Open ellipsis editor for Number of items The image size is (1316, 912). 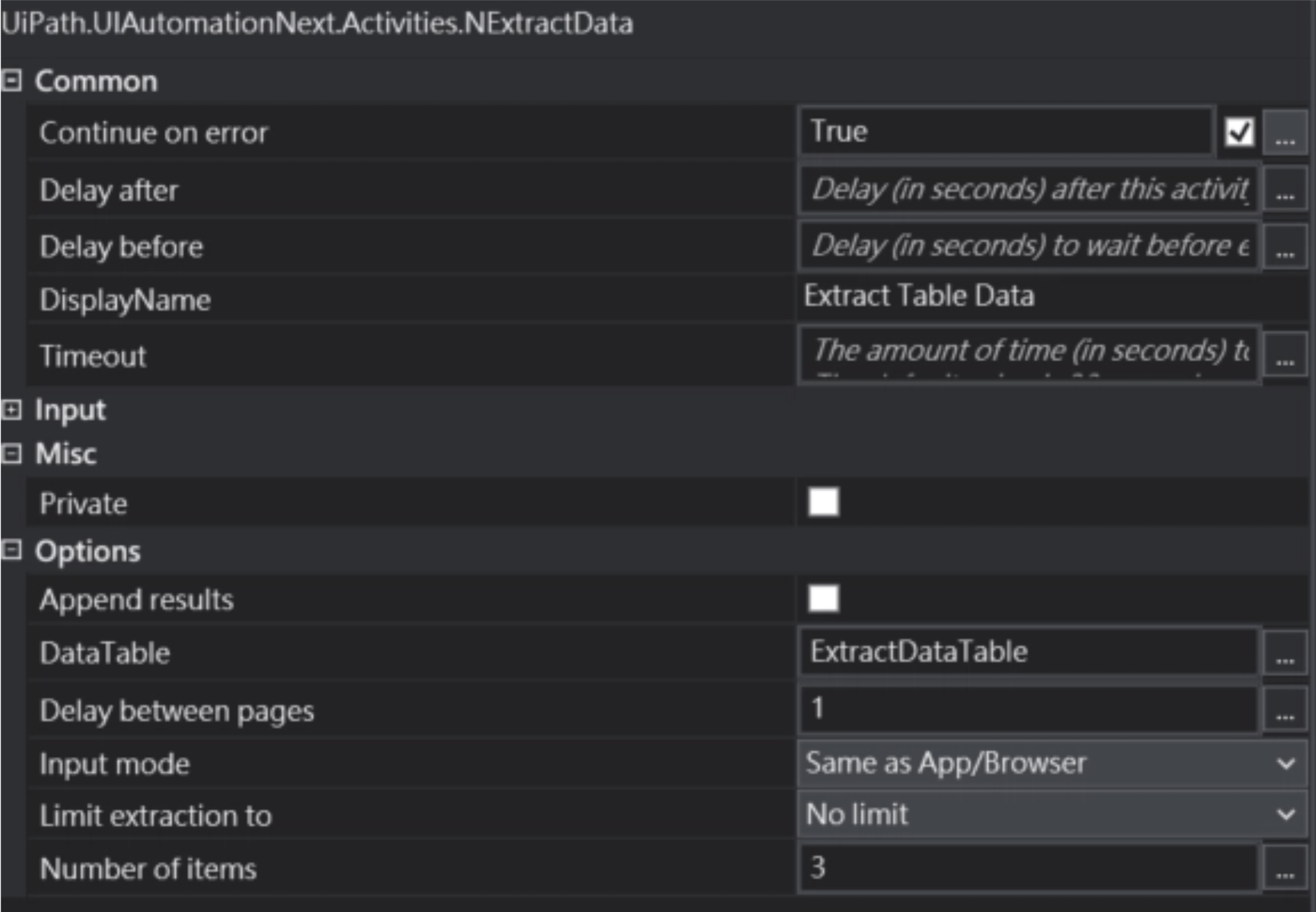tap(1284, 868)
